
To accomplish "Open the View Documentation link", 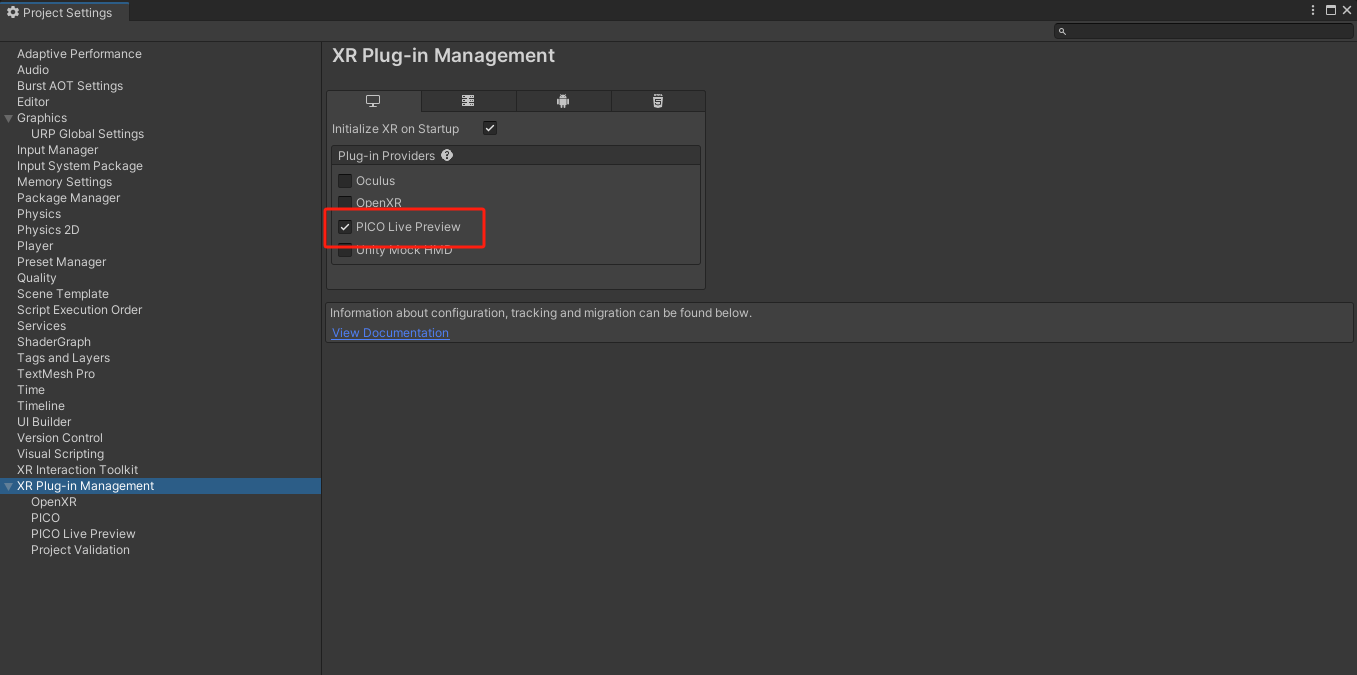I will [390, 333].
